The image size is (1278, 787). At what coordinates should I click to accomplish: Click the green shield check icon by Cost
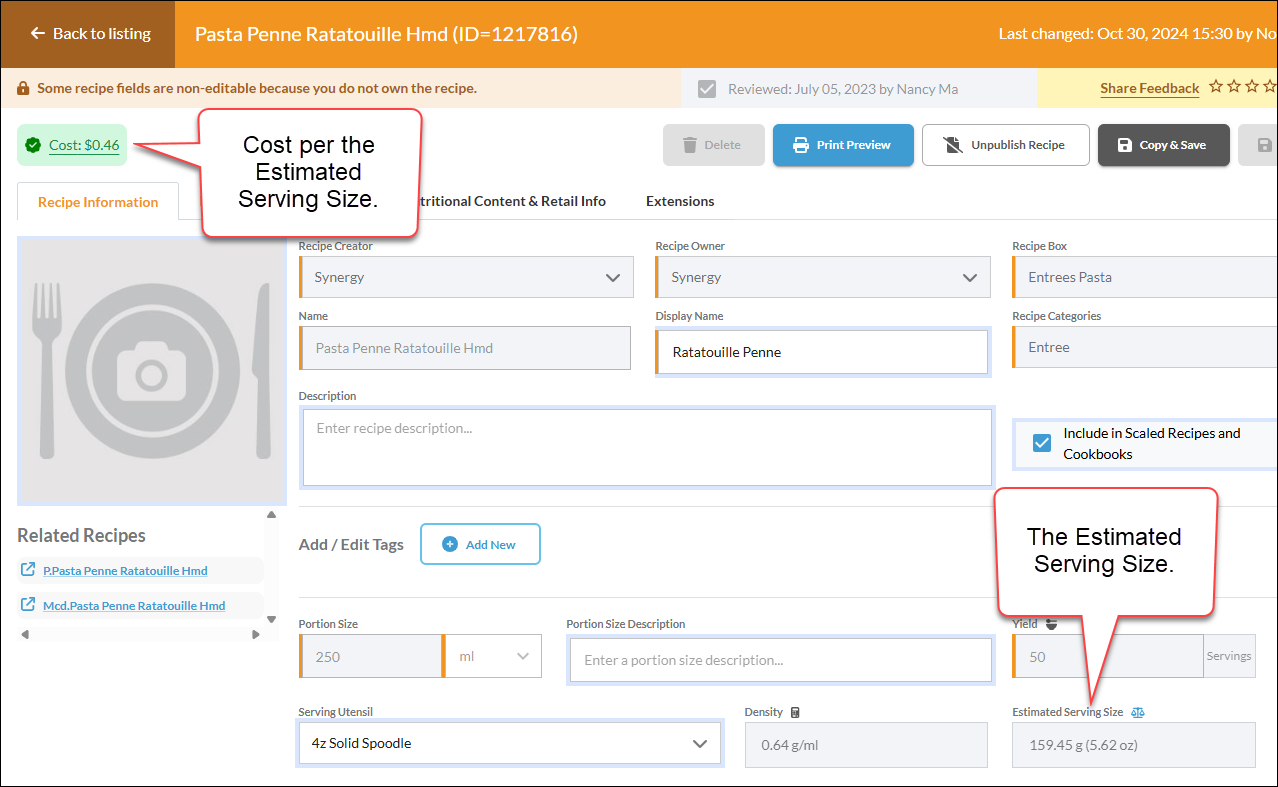(34, 145)
